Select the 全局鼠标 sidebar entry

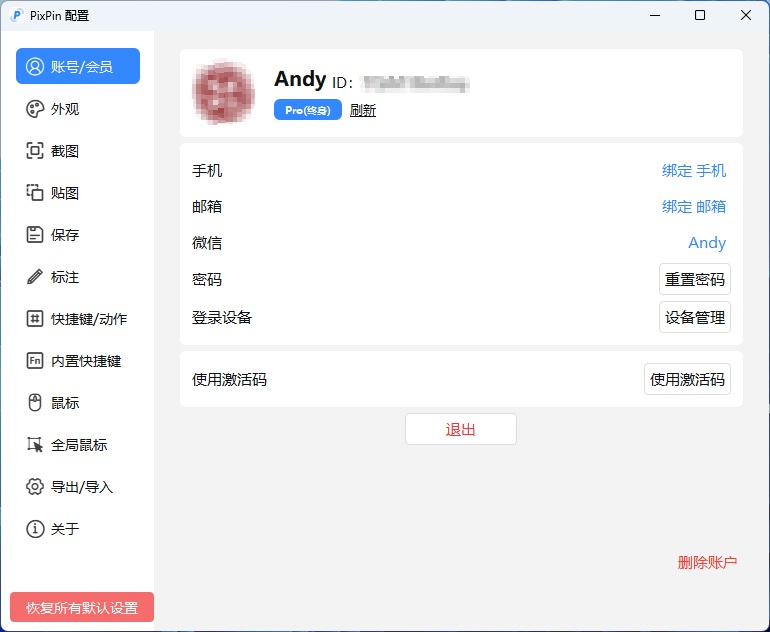78,445
